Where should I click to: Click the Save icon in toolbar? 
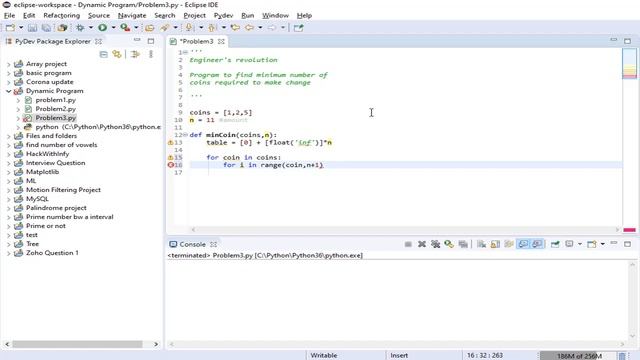click(x=32, y=28)
